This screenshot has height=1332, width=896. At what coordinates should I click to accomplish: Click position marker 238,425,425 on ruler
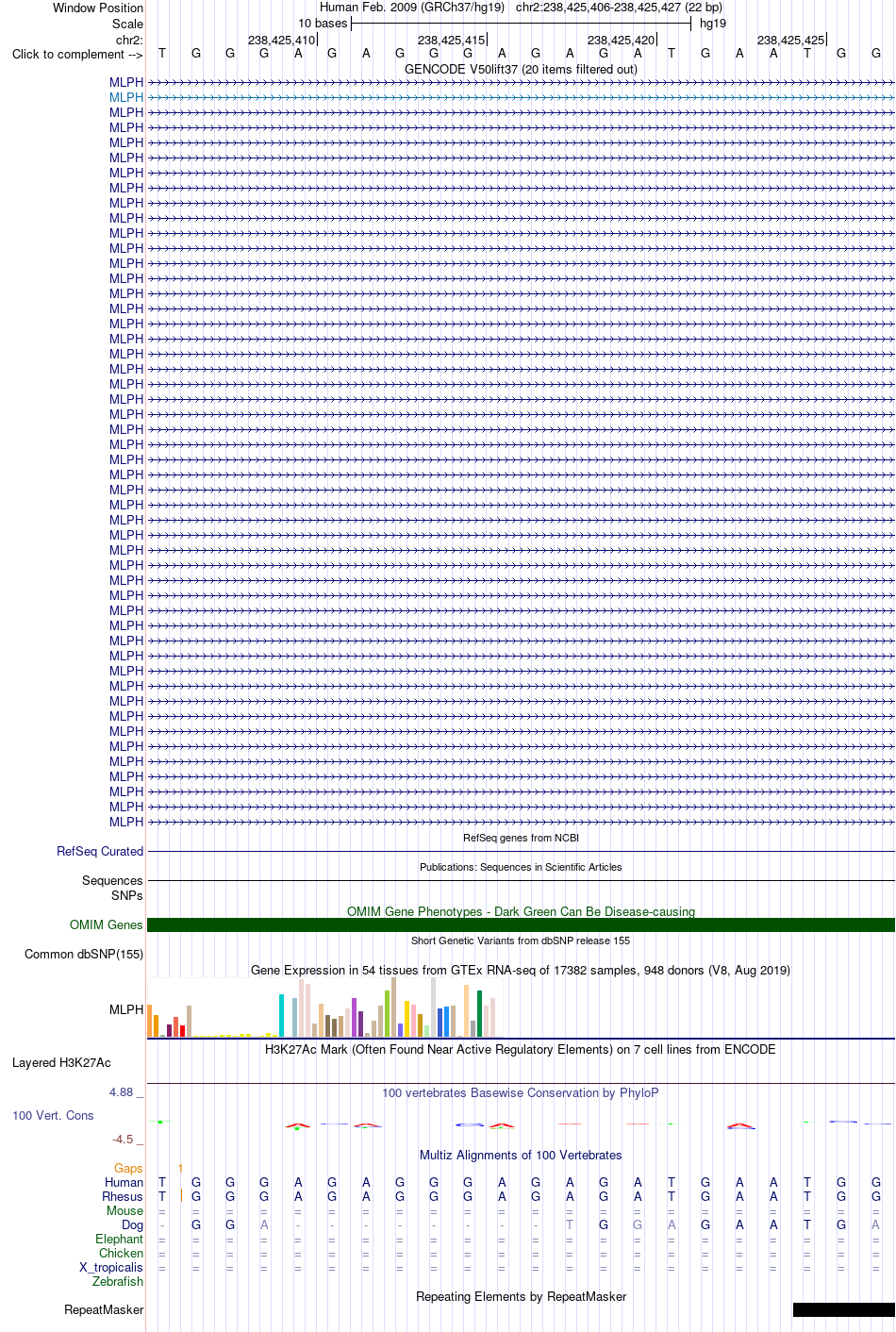tap(790, 40)
